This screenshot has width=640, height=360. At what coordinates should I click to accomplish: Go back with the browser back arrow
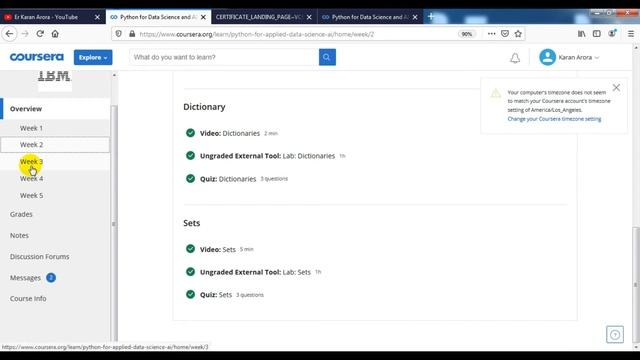[9, 34]
